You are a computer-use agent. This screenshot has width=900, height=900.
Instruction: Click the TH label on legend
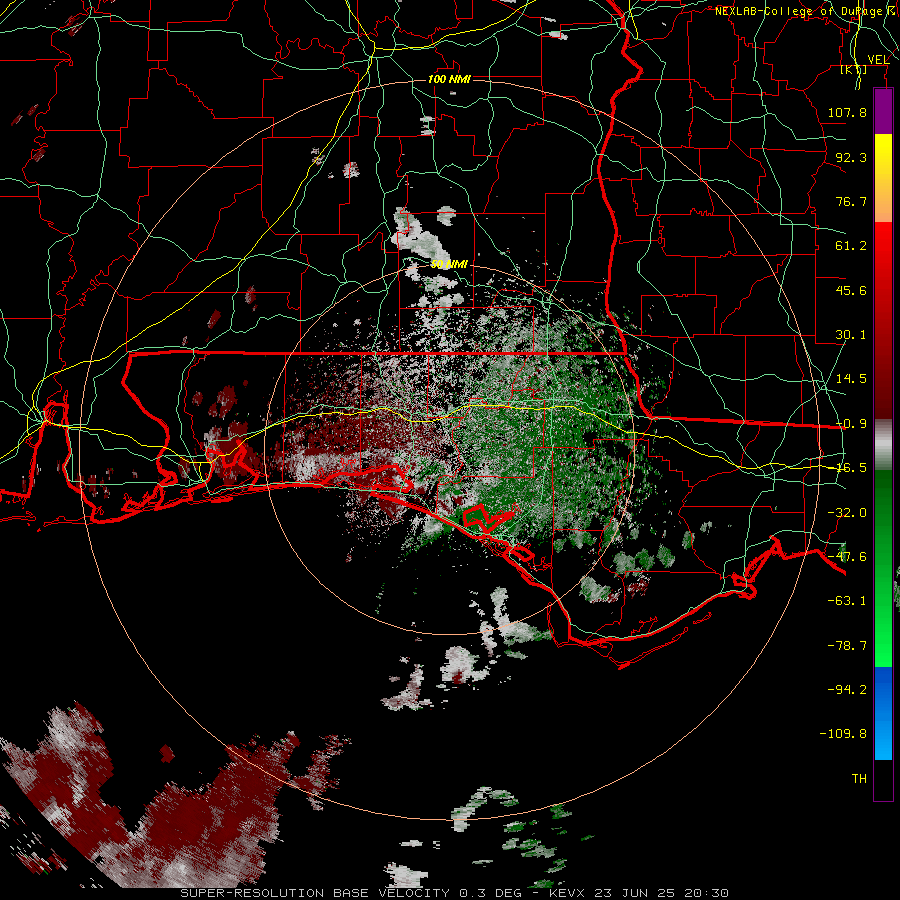859,779
